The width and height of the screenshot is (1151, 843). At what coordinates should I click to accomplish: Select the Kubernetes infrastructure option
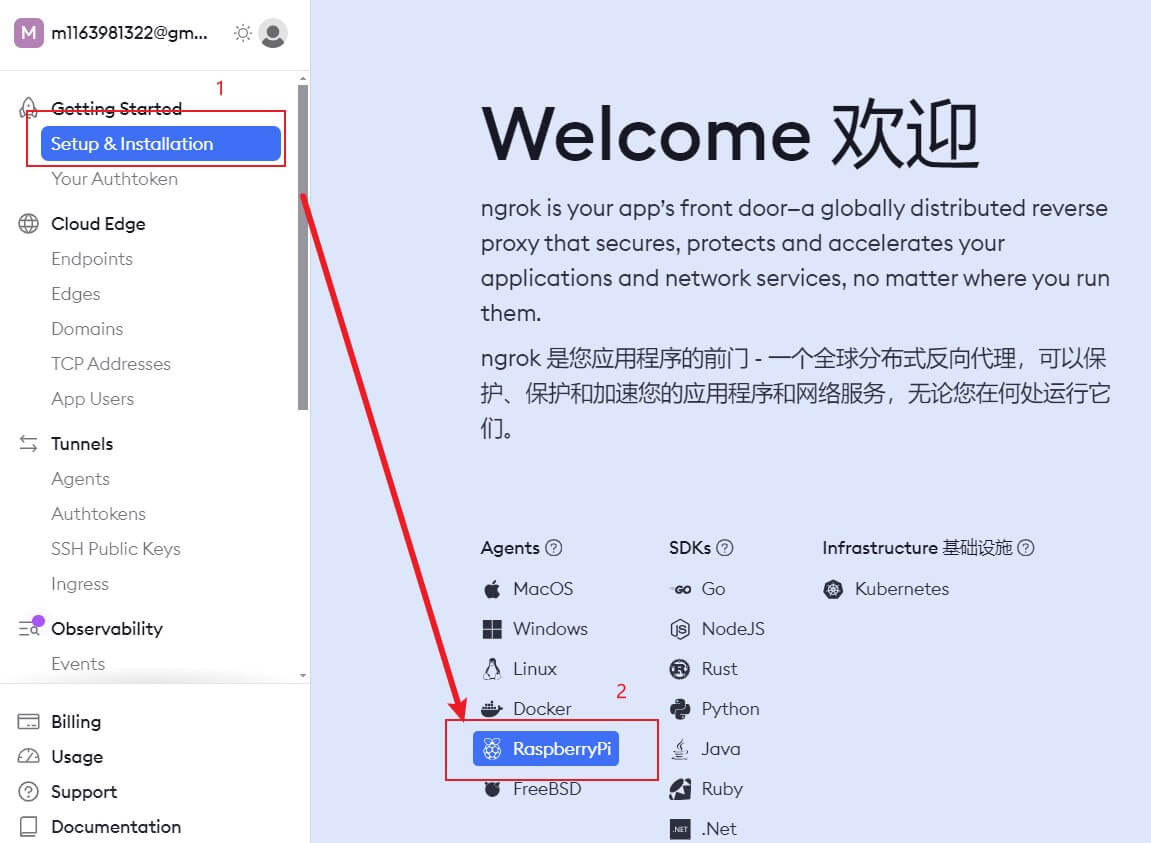(900, 589)
